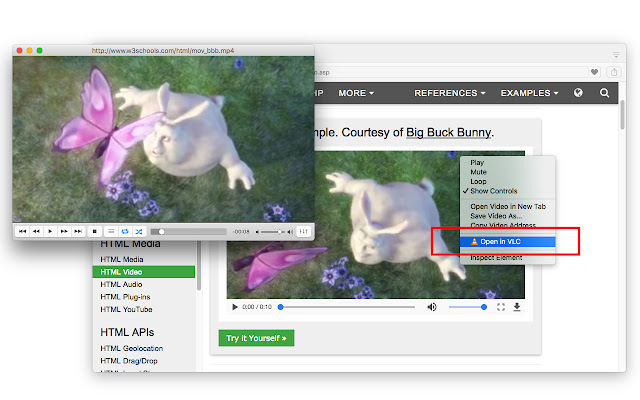Click the website search magnifier icon
This screenshot has height=400, width=640.
(604, 93)
